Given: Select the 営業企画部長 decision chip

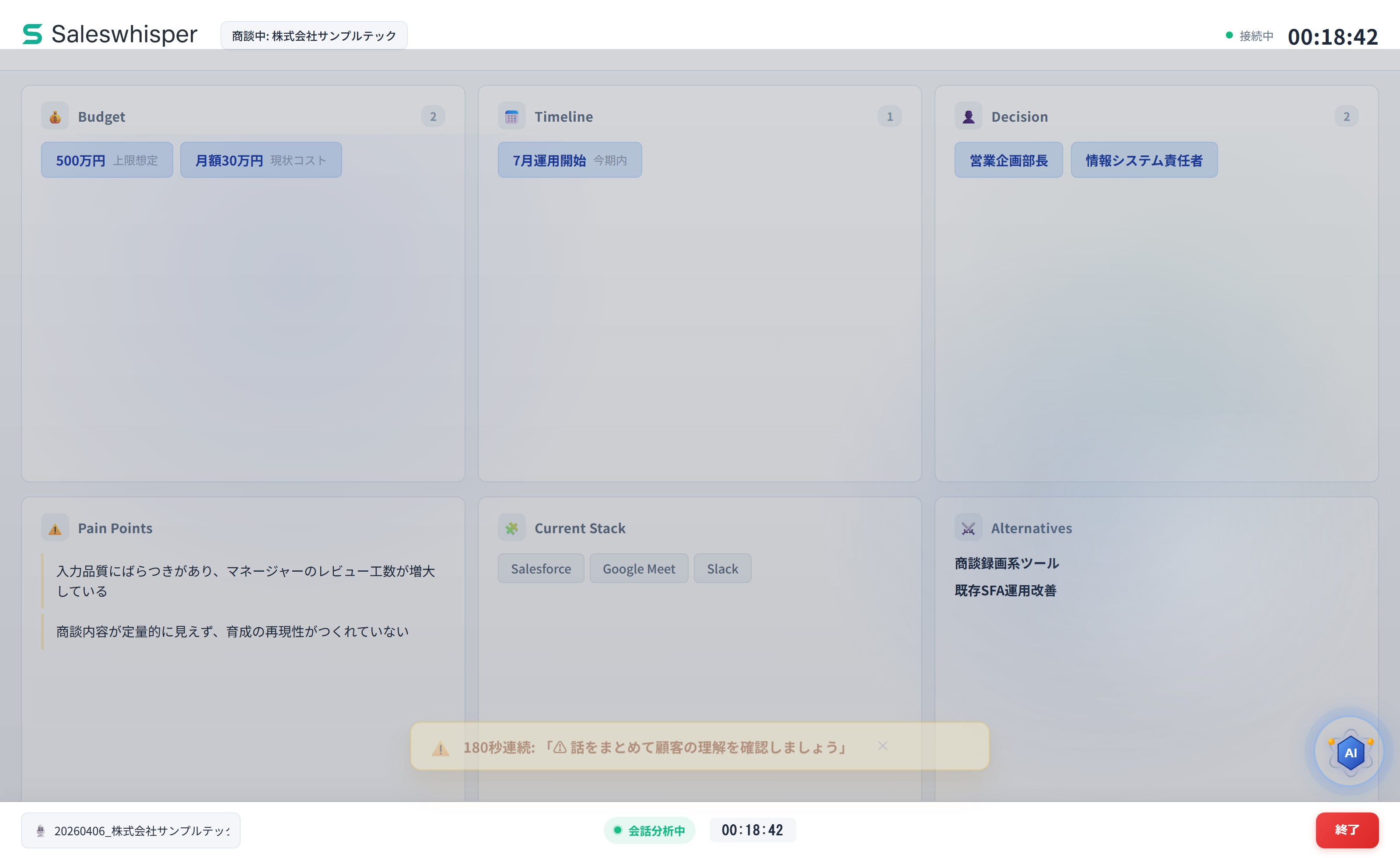Looking at the screenshot, I should click(x=1008, y=160).
